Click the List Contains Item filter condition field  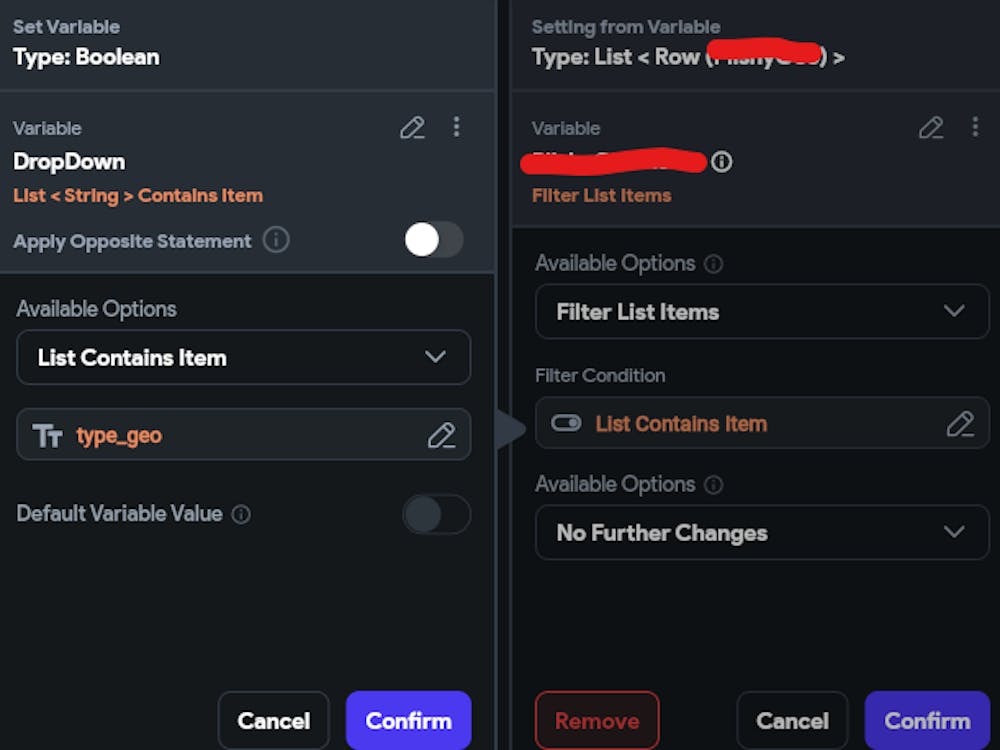pos(740,424)
